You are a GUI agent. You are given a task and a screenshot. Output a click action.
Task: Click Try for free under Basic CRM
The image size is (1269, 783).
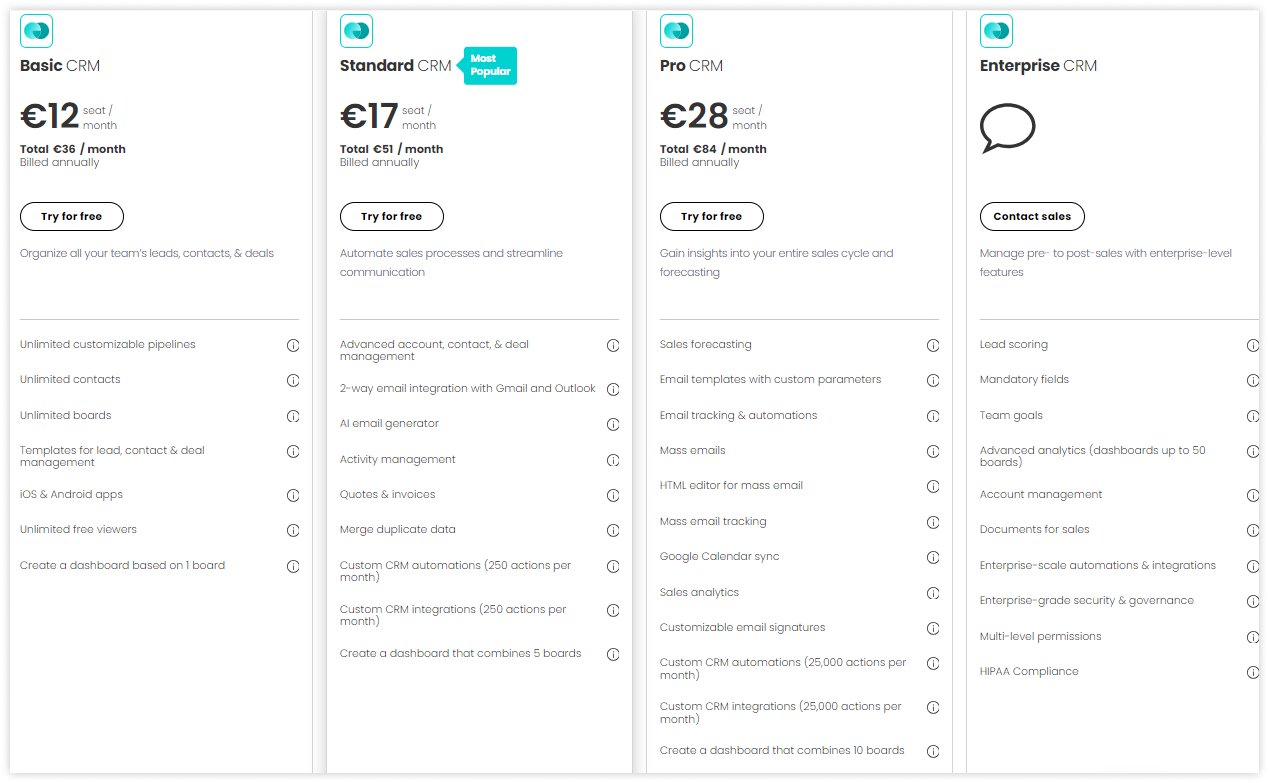click(72, 217)
